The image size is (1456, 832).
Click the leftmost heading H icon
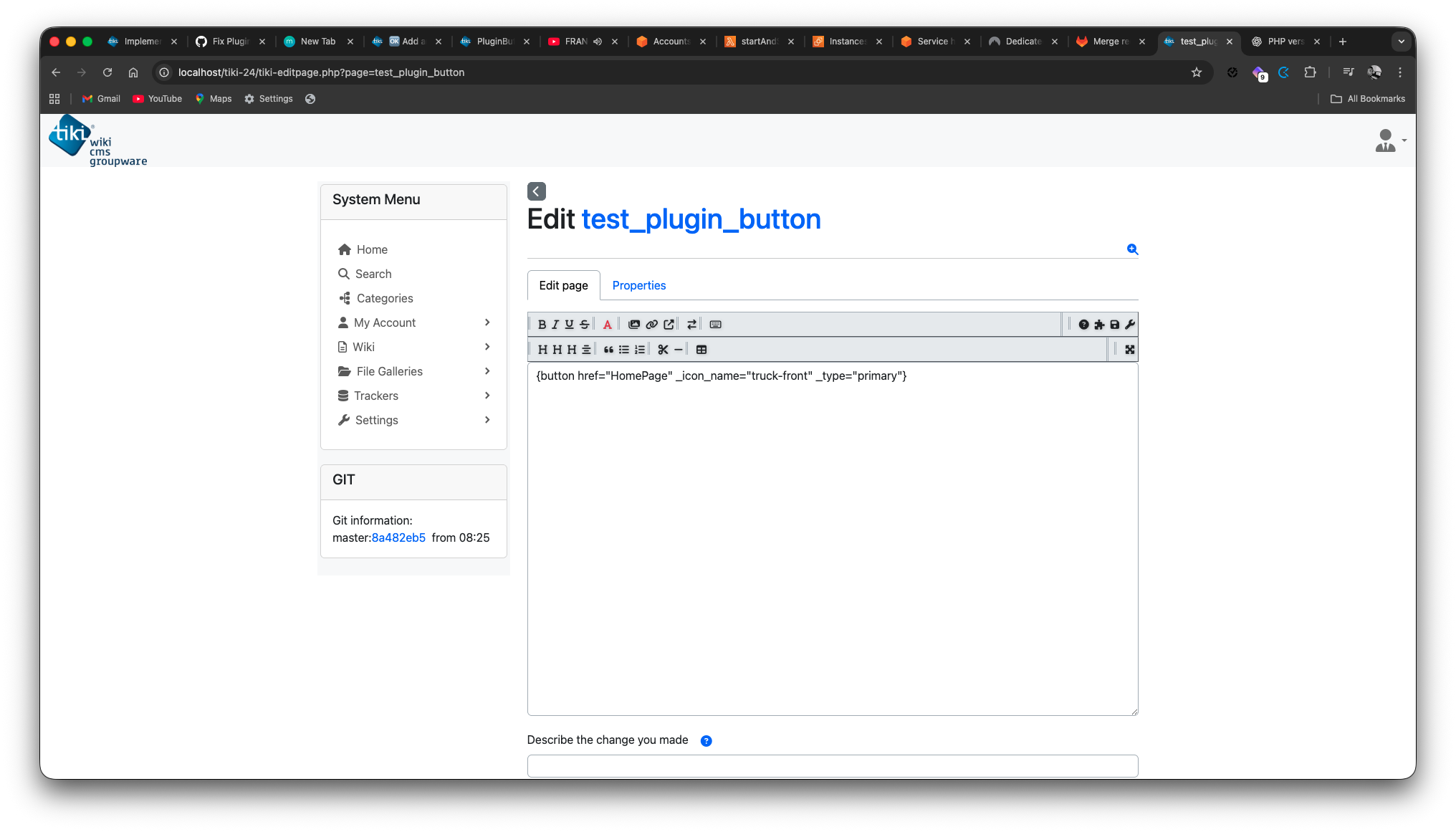coord(542,350)
